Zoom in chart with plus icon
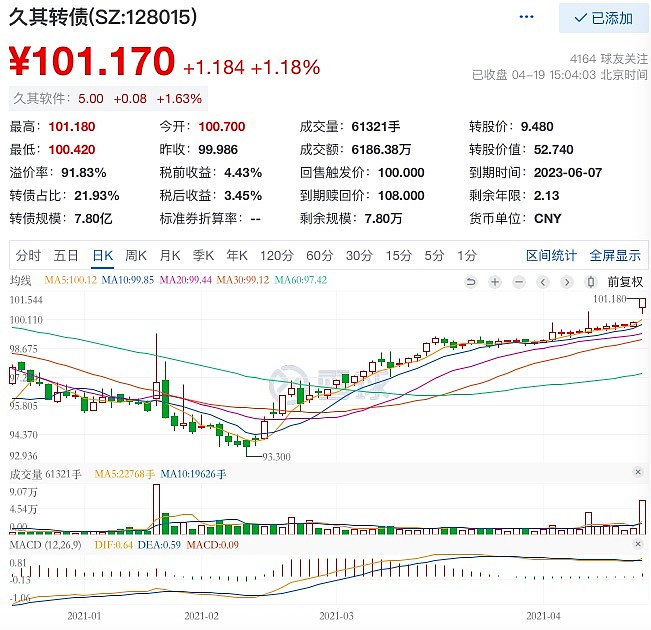The width and height of the screenshot is (651, 630). click(x=494, y=282)
